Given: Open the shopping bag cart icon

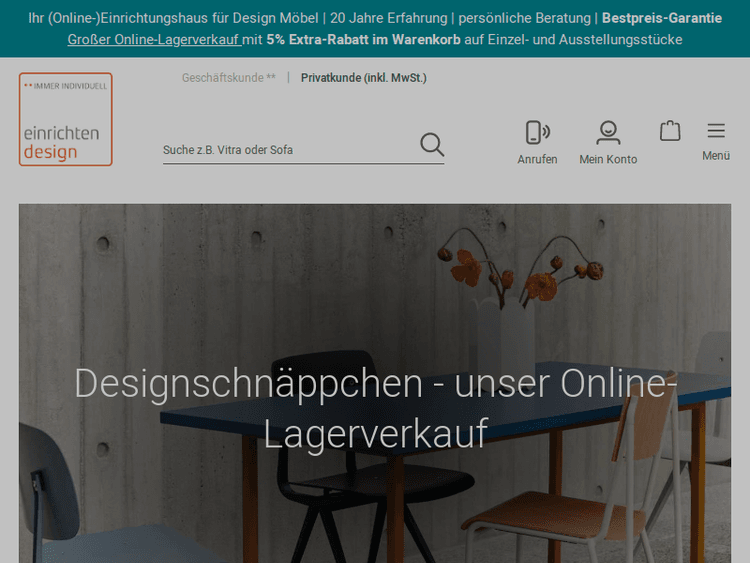Looking at the screenshot, I should click(x=670, y=131).
